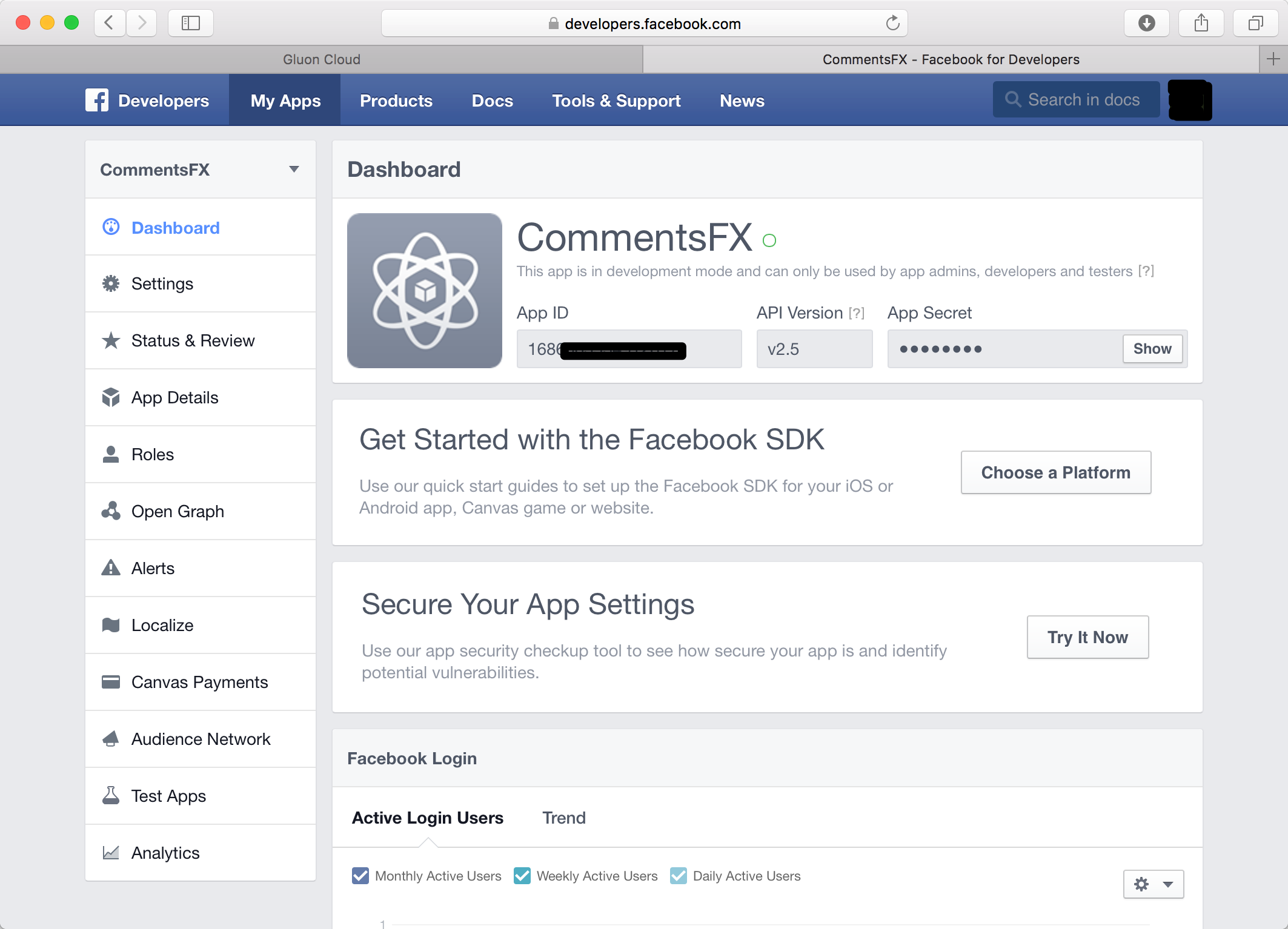Image resolution: width=1288 pixels, height=929 pixels.
Task: Open the Docs menu
Action: (x=493, y=101)
